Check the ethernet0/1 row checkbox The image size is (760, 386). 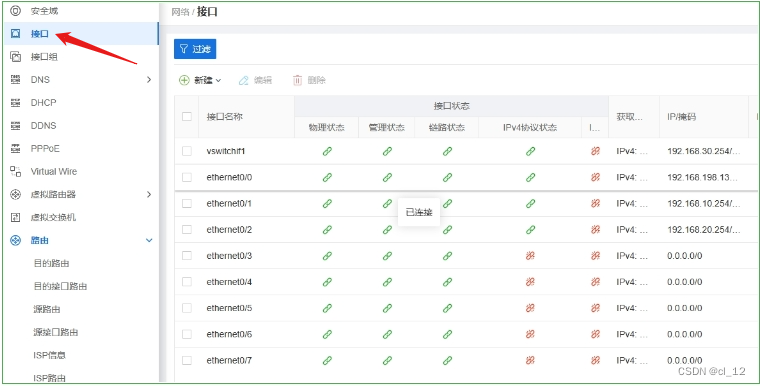pyautogui.click(x=187, y=204)
